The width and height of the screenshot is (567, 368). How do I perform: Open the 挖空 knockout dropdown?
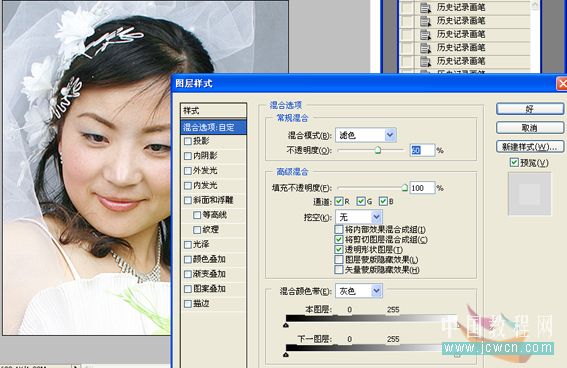[x=358, y=217]
